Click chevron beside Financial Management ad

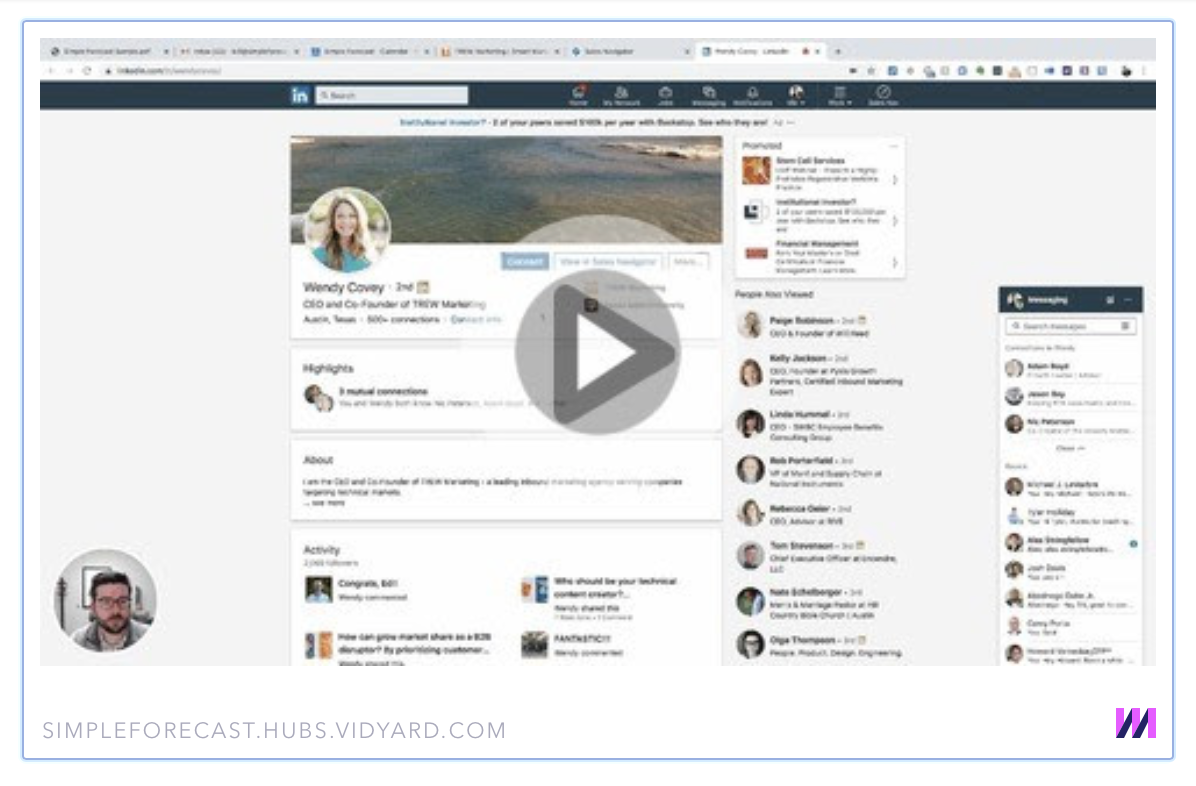click(x=895, y=263)
